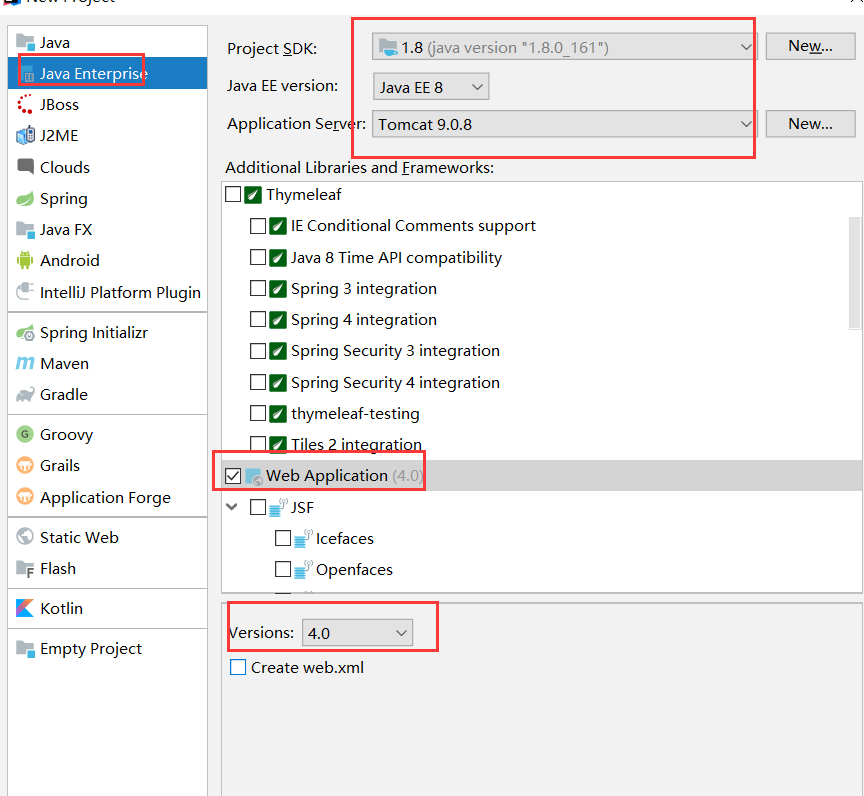Collapse the JSF tree node

[232, 507]
